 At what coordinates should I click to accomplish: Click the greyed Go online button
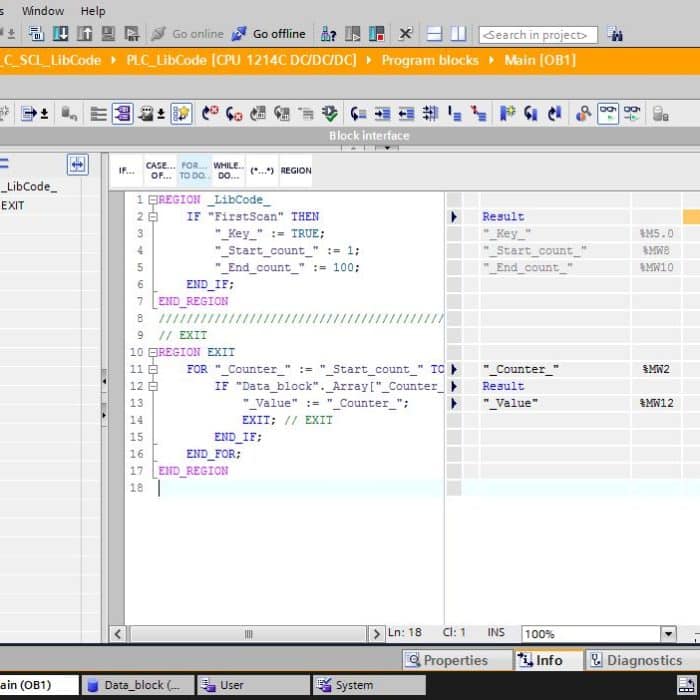click(188, 33)
